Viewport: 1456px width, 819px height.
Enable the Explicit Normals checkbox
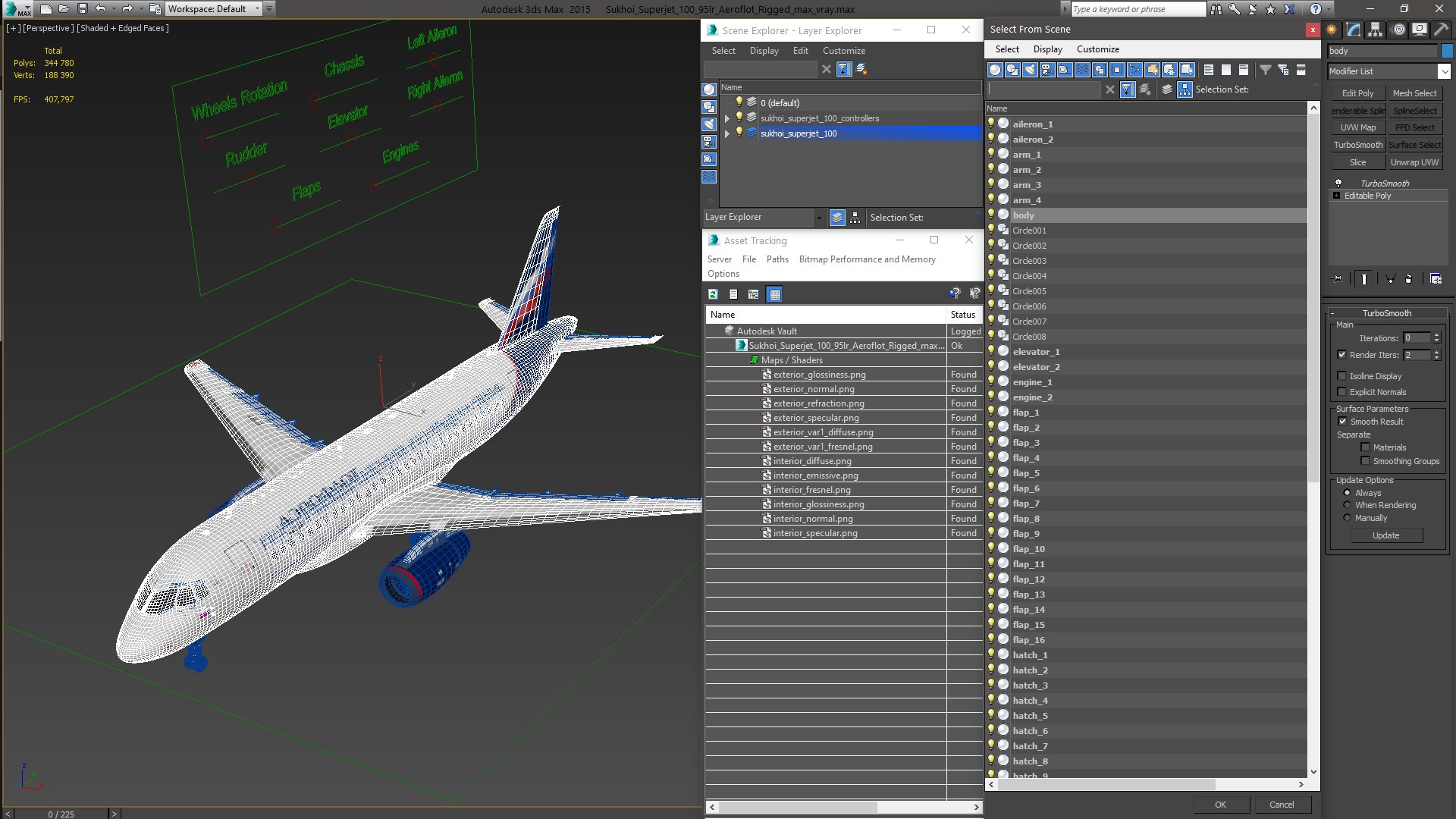[x=1341, y=392]
